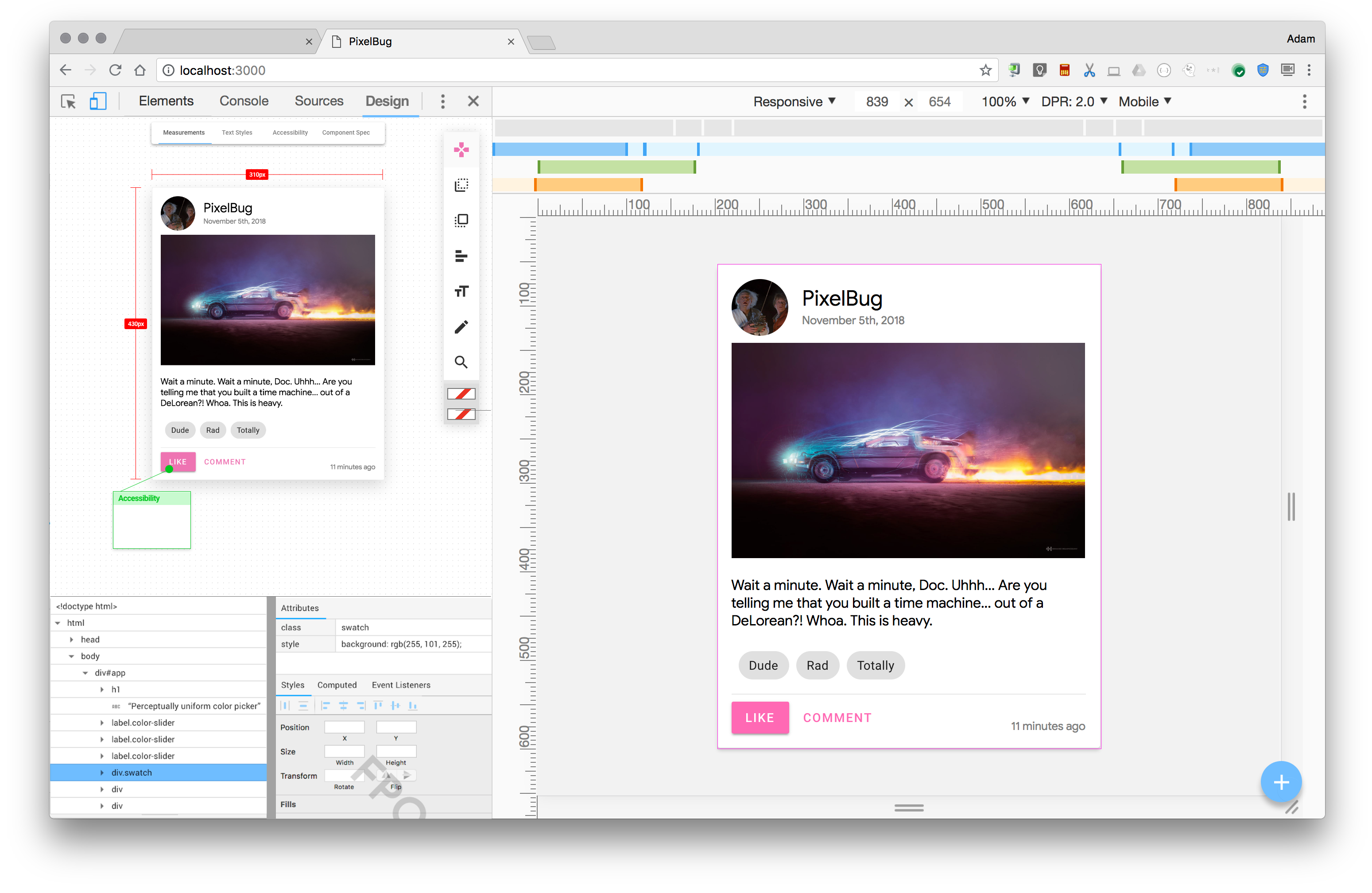Open DevTools more options kebab menu
Viewport: 1372px width, 893px height.
[443, 101]
